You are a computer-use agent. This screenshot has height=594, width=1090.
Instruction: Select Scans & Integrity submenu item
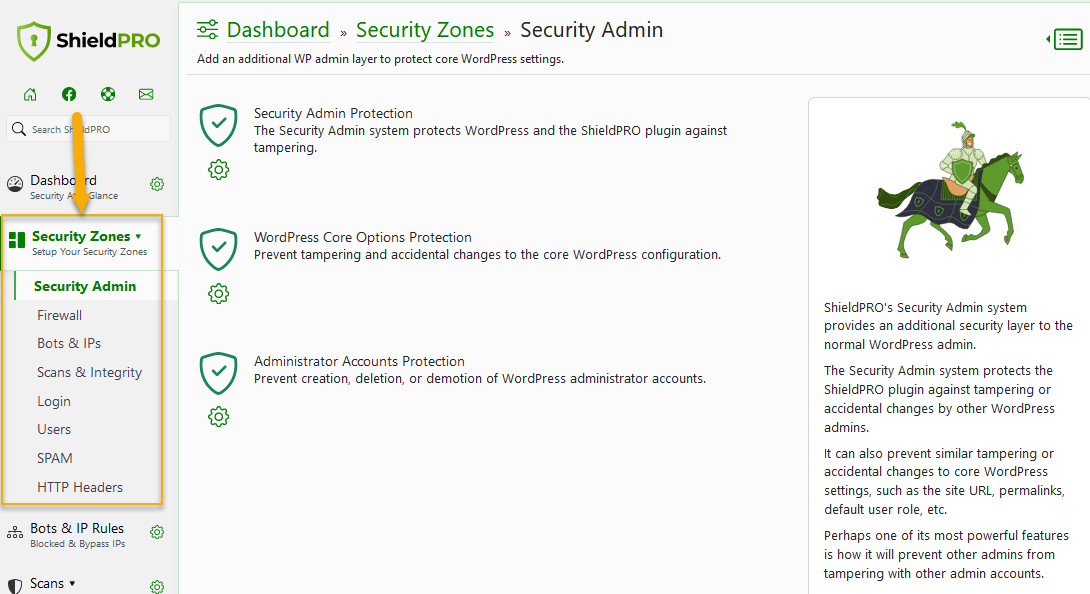[x=89, y=373]
